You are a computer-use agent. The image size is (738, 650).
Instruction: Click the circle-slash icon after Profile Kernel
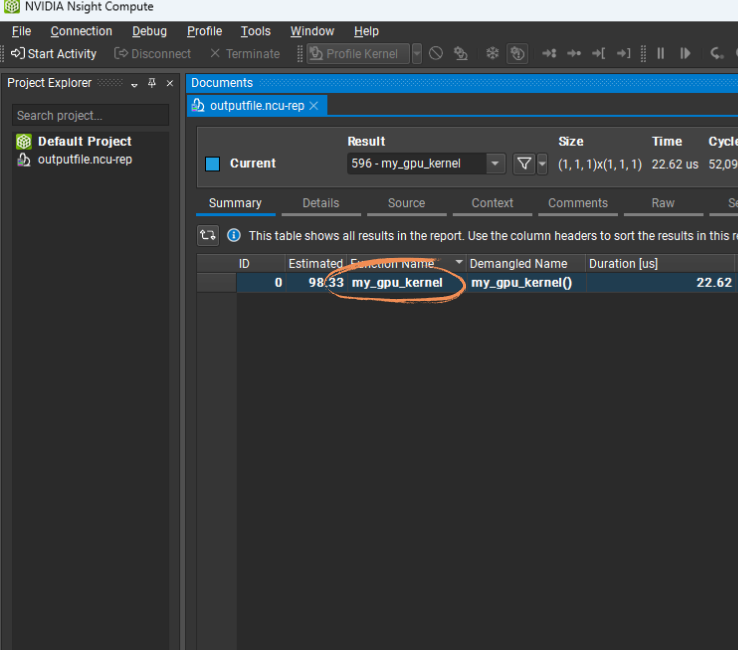[x=436, y=53]
